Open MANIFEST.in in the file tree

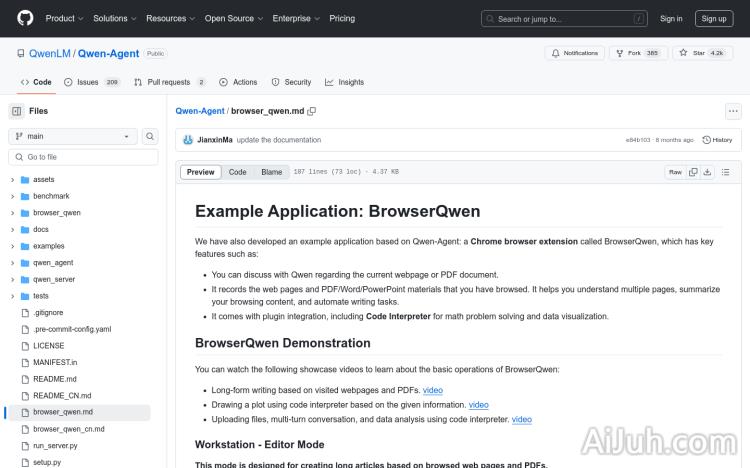pos(55,363)
